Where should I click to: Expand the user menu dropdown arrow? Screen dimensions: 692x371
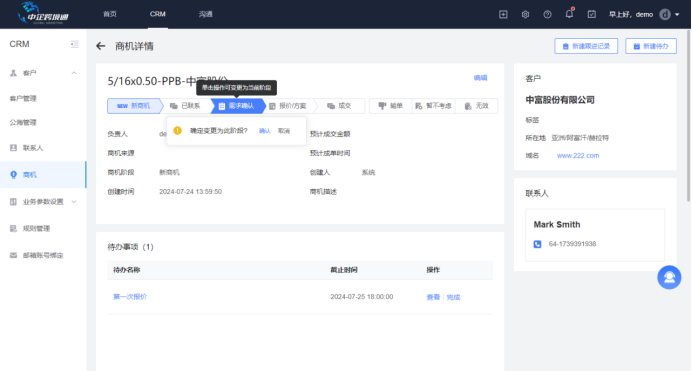(677, 15)
